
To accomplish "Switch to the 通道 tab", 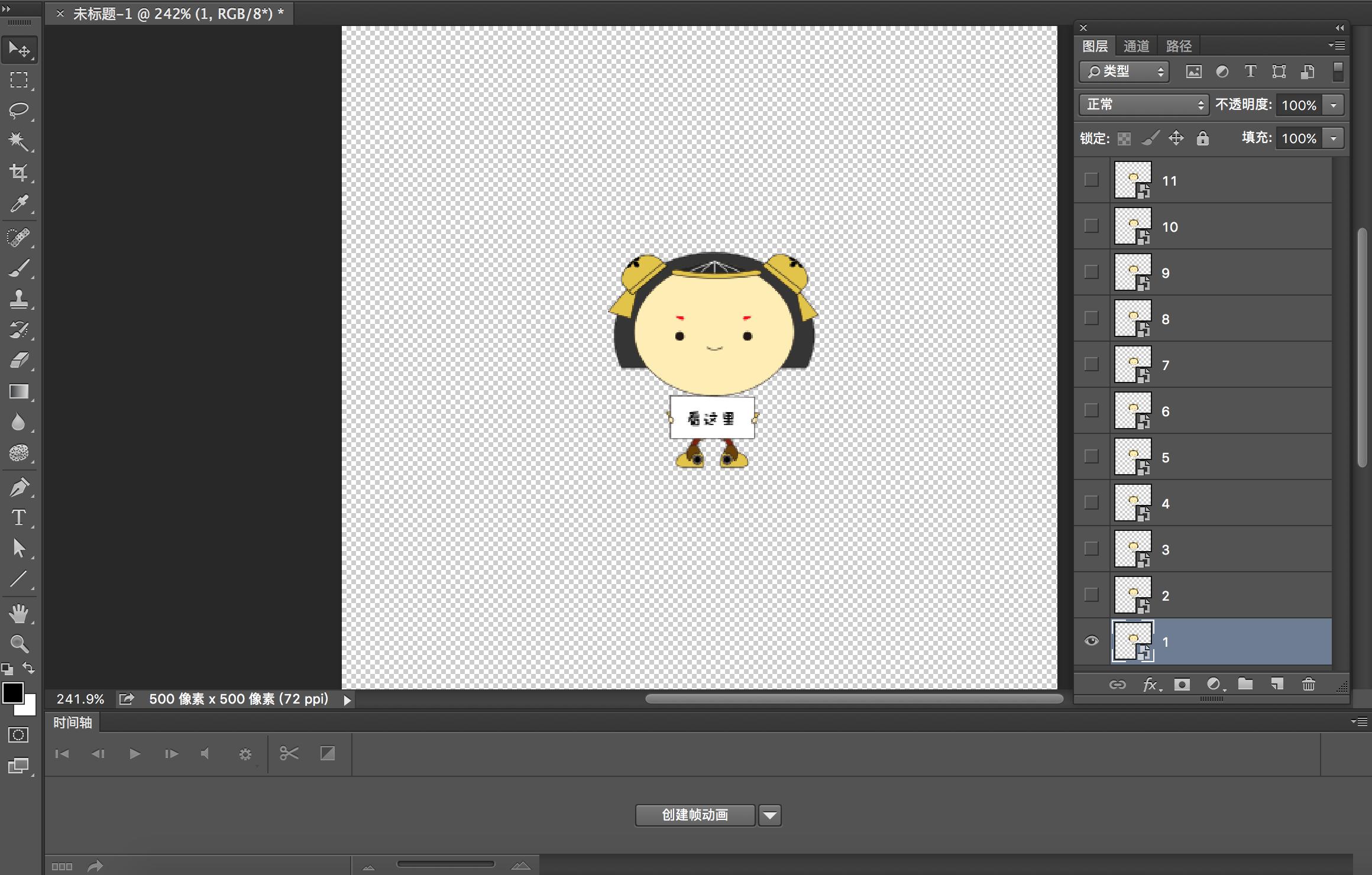I will [x=1136, y=46].
